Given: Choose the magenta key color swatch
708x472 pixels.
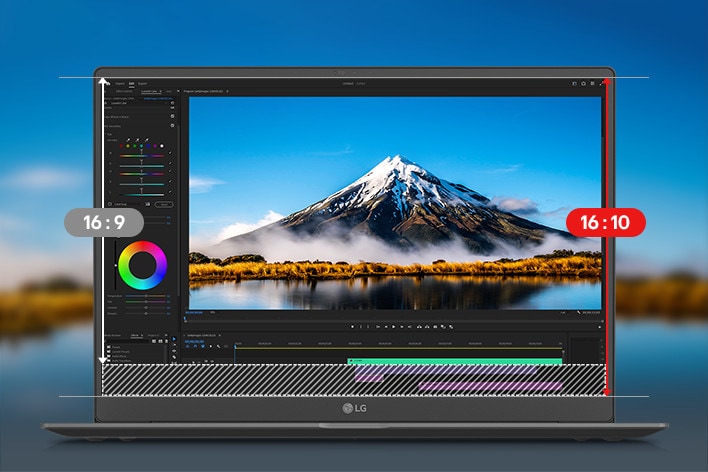Looking at the screenshot, I should [x=155, y=146].
